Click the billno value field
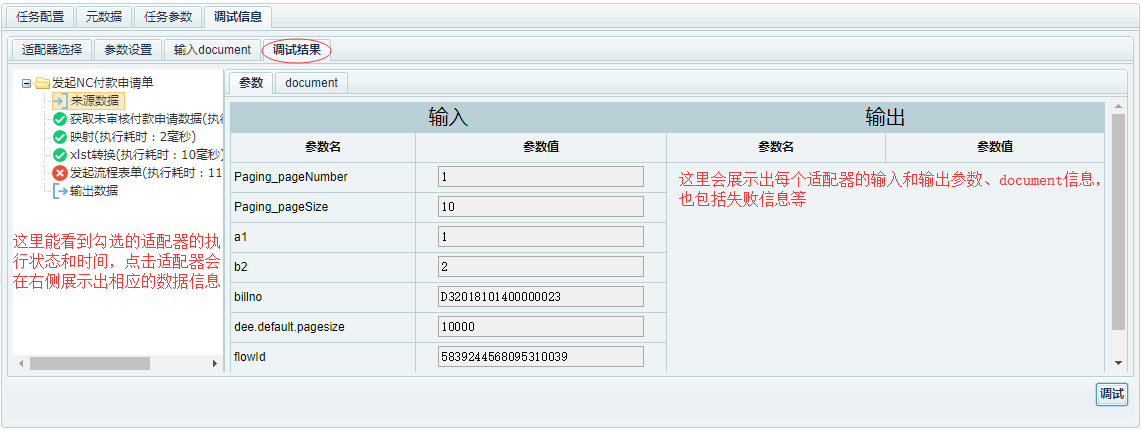This screenshot has height=431, width=1141. click(x=541, y=296)
